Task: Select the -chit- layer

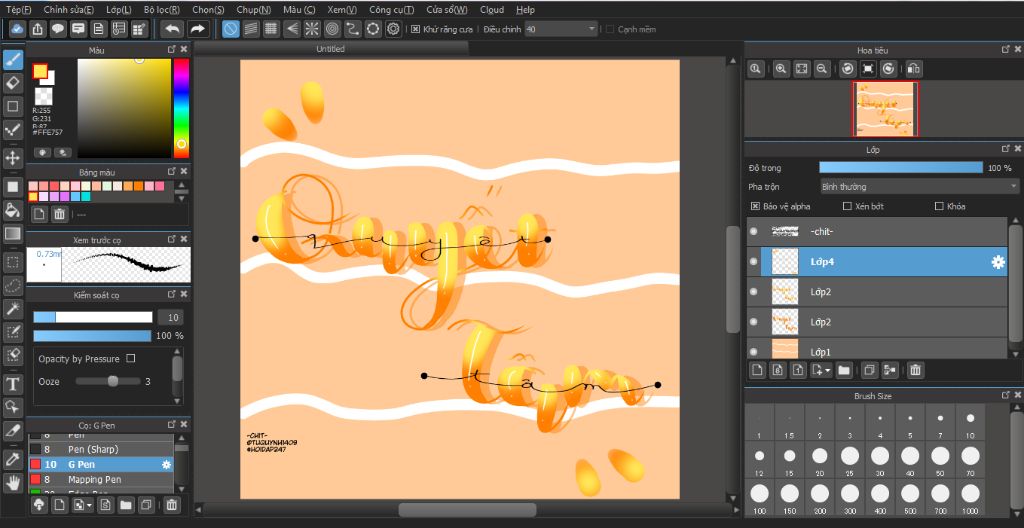Action: pos(877,231)
